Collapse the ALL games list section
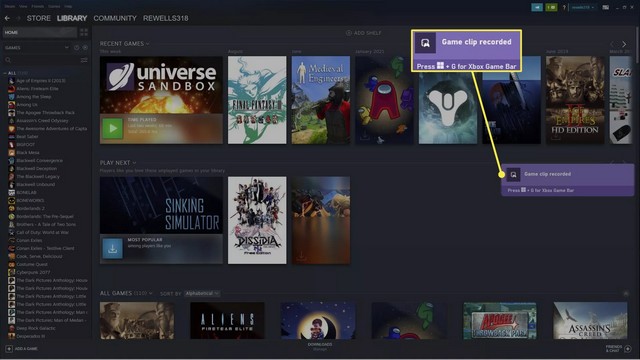Screen dimensions: 640x360 point(5,73)
